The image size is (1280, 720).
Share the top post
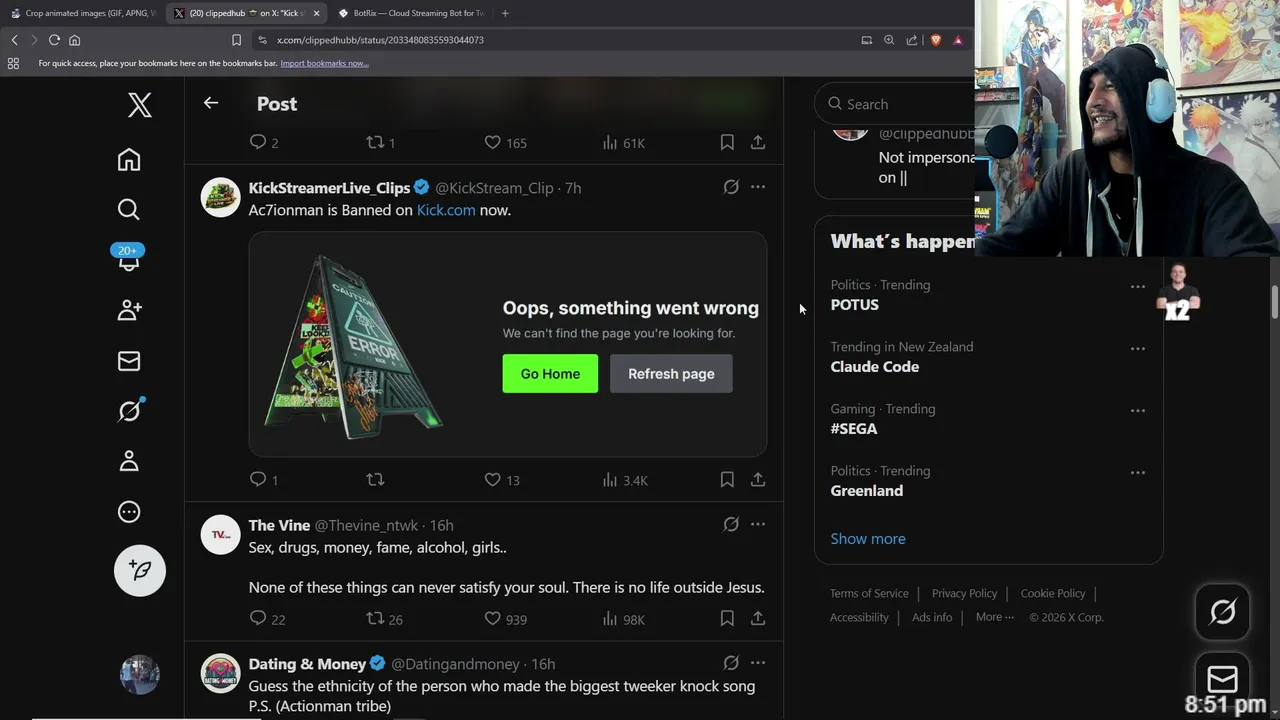(758, 143)
